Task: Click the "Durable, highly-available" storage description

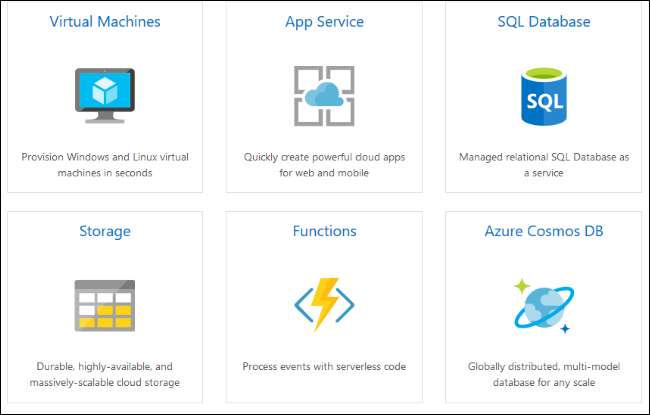Action: point(105,375)
